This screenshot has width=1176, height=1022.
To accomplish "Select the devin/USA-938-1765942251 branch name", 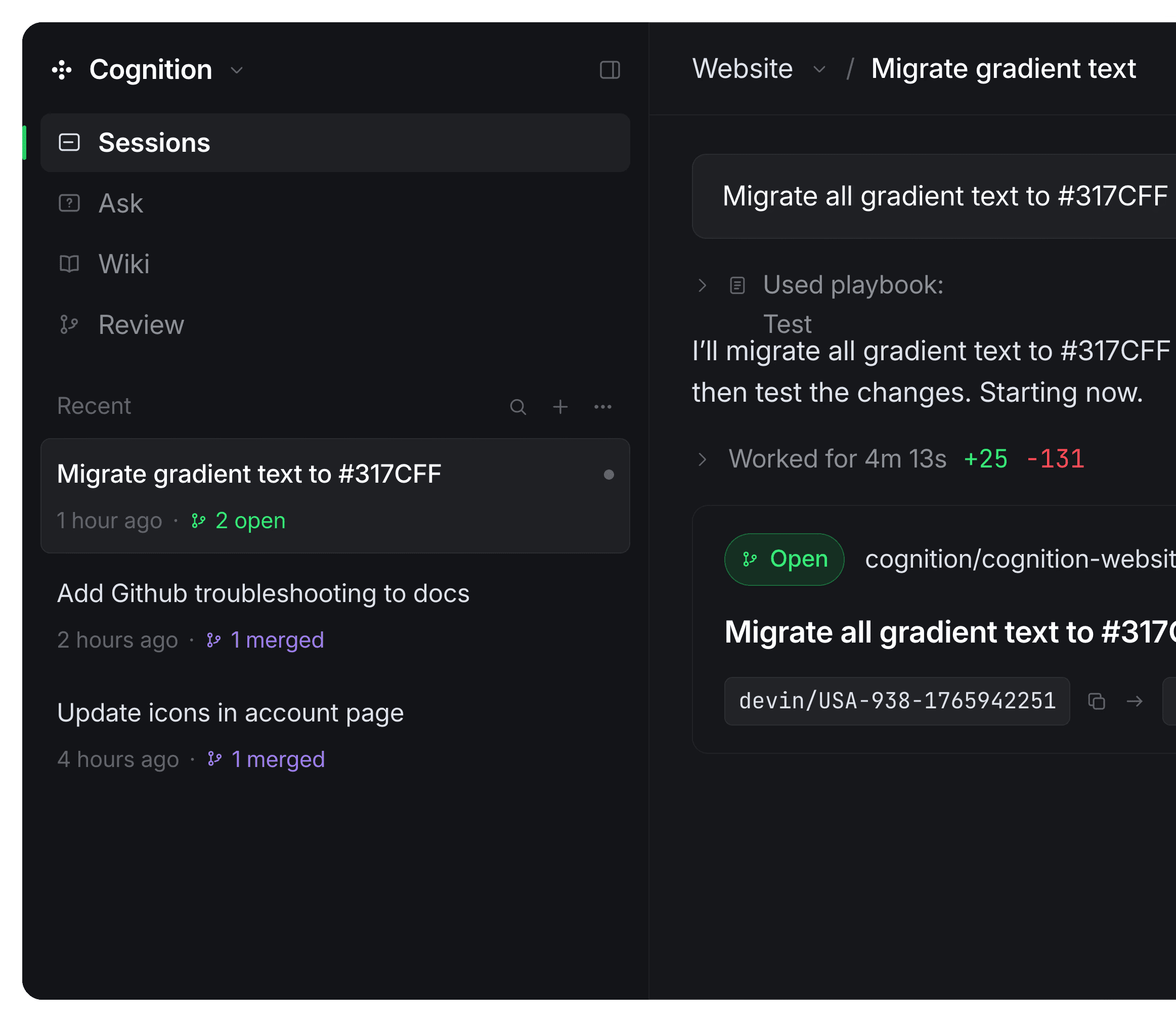I will pos(897,701).
